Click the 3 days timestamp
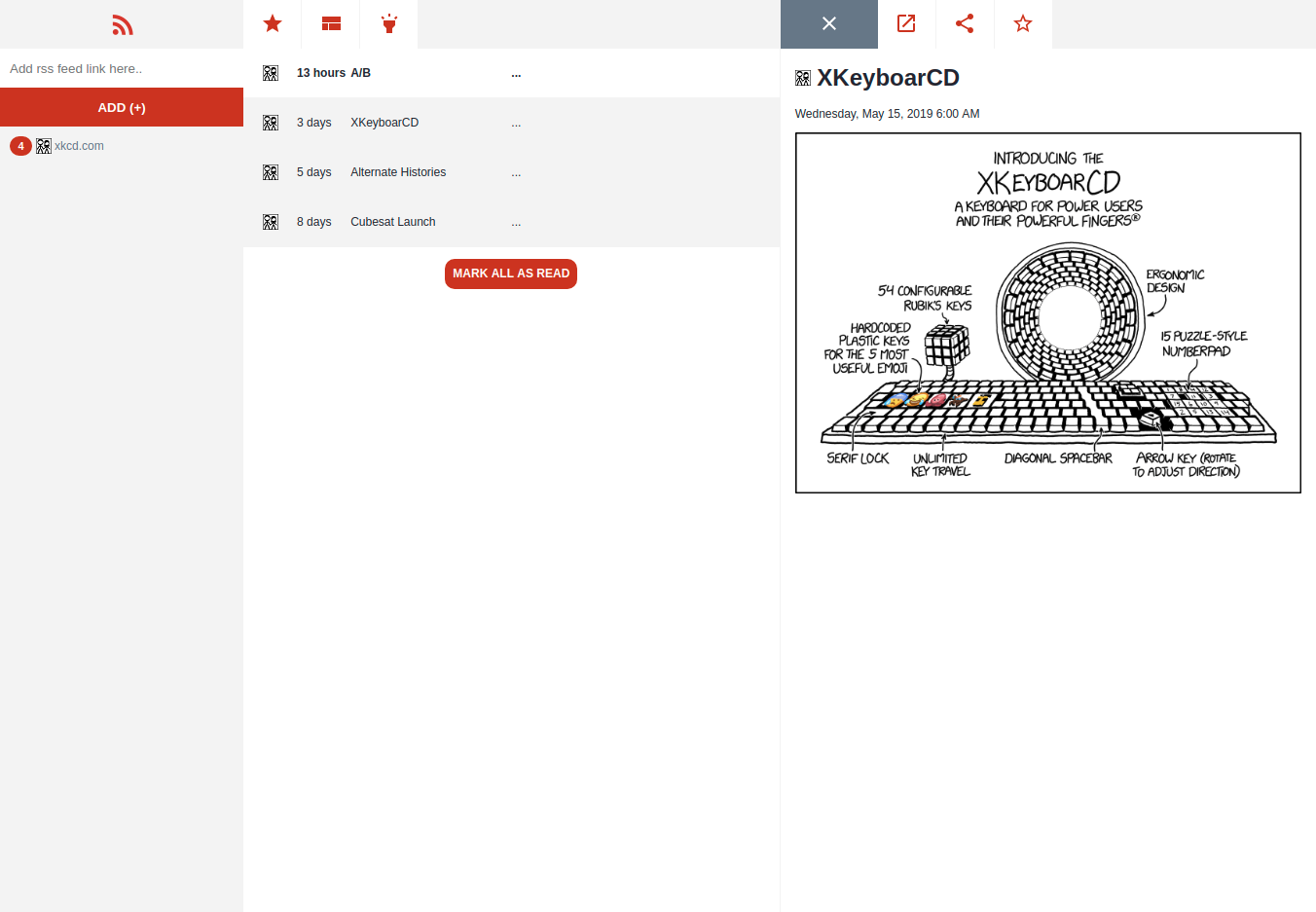This screenshot has height=912, width=1316. click(314, 123)
